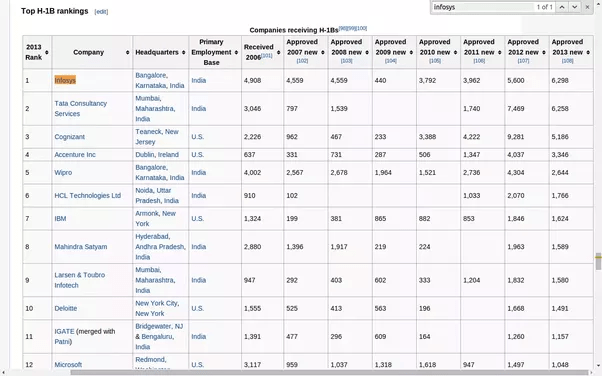
Task: Open the IBM company link
Action: coord(60,219)
